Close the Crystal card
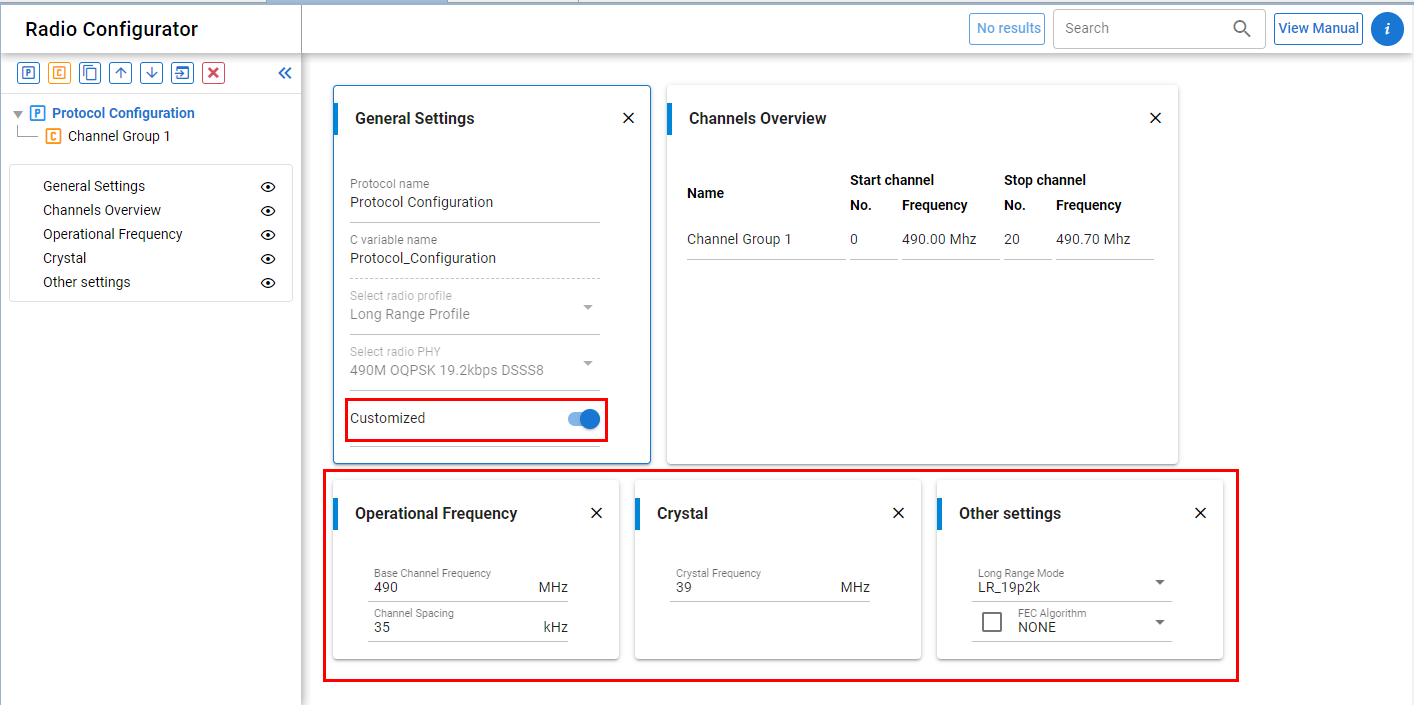The width and height of the screenshot is (1414, 705). point(898,513)
